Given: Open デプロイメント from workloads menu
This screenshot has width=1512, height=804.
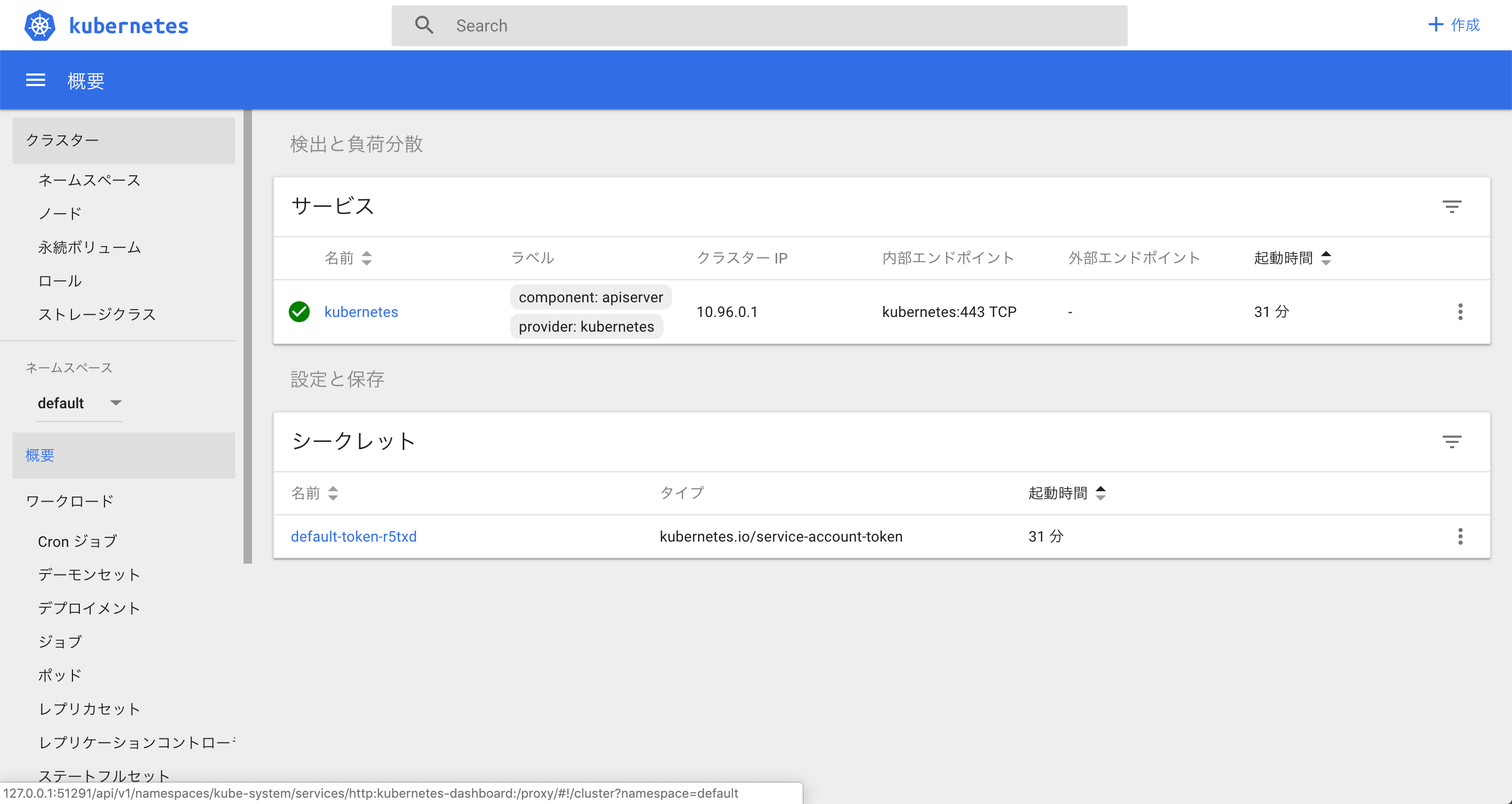Looking at the screenshot, I should 89,608.
